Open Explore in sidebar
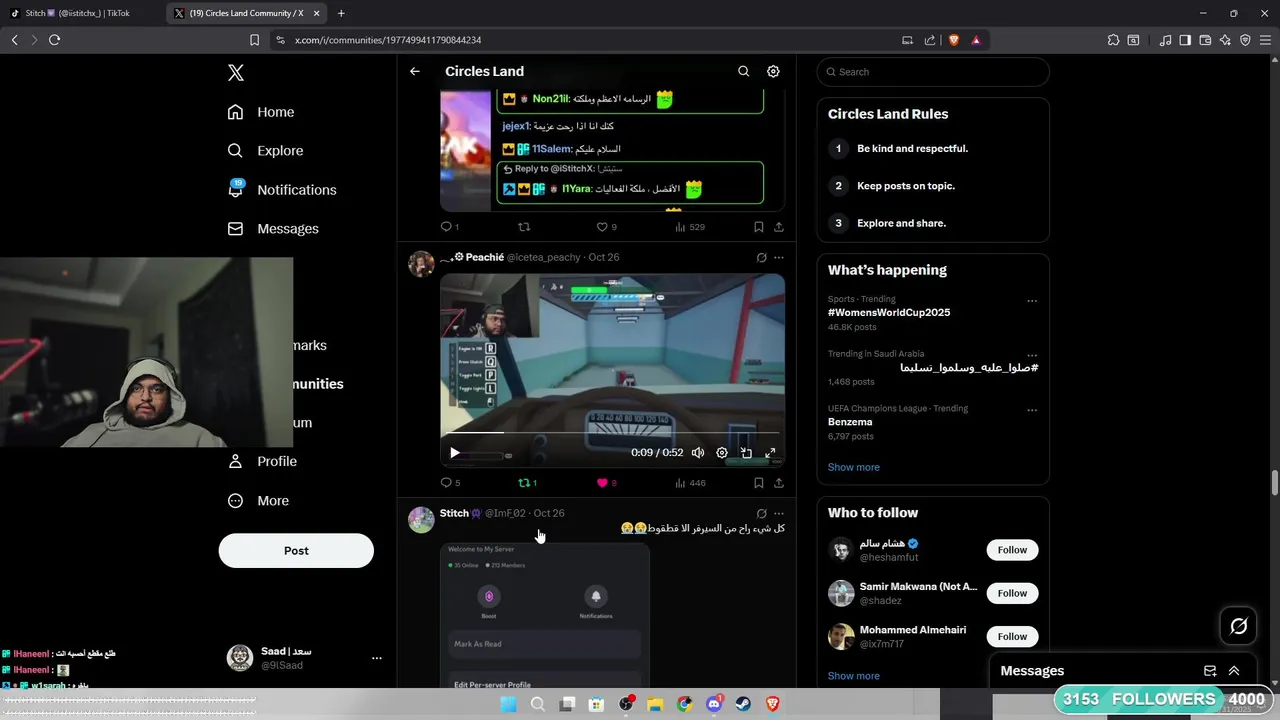This screenshot has width=1280, height=720. [x=265, y=151]
